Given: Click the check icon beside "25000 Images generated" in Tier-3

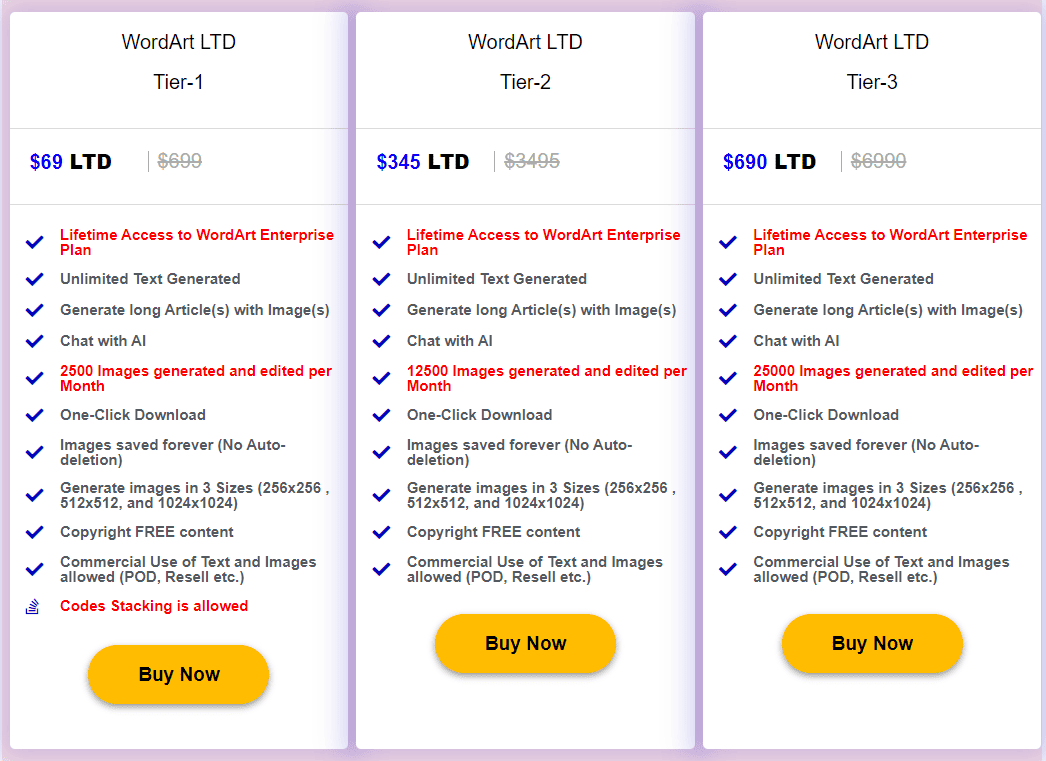Looking at the screenshot, I should (727, 377).
